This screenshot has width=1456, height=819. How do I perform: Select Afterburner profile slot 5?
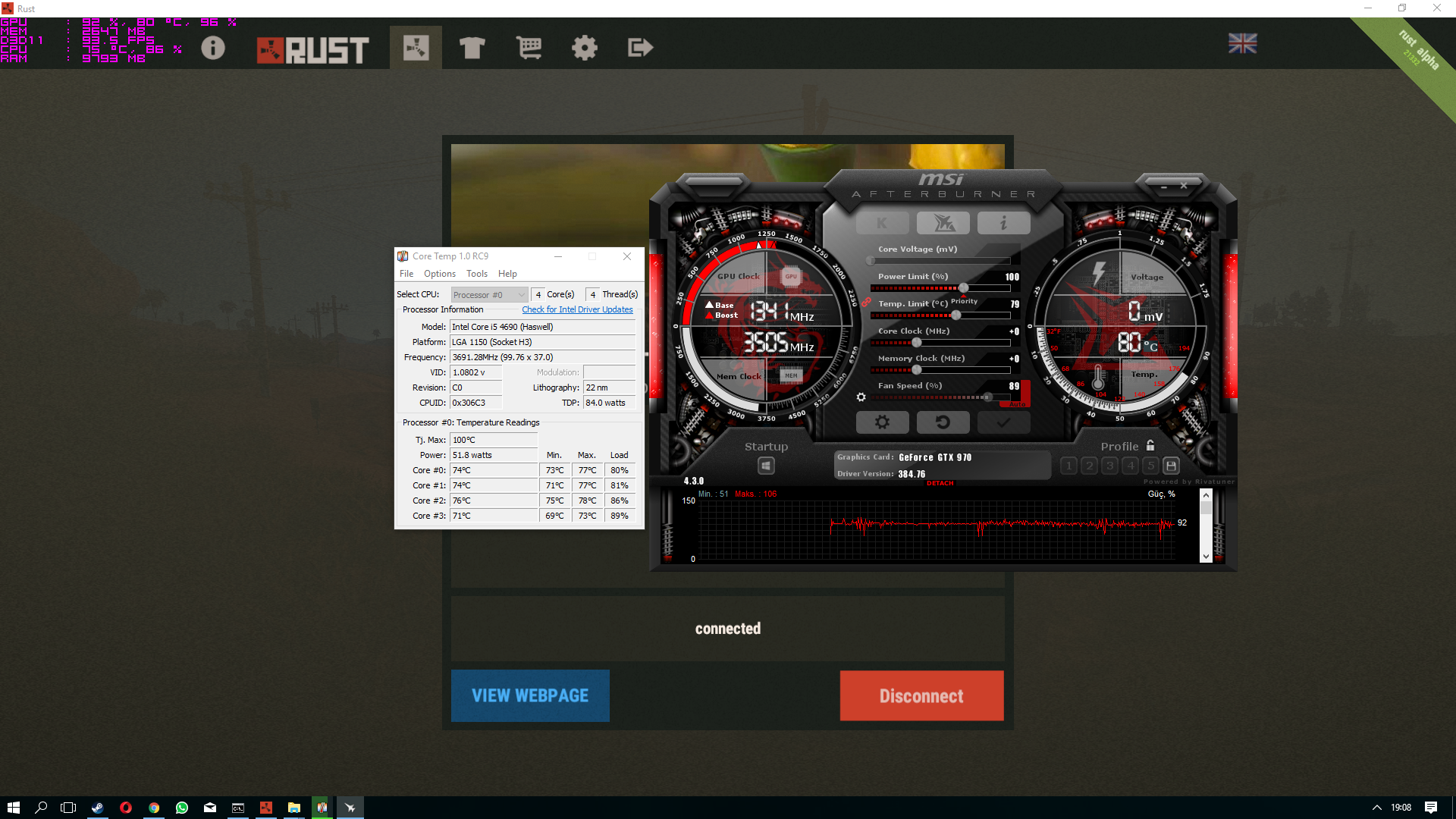pos(1151,466)
